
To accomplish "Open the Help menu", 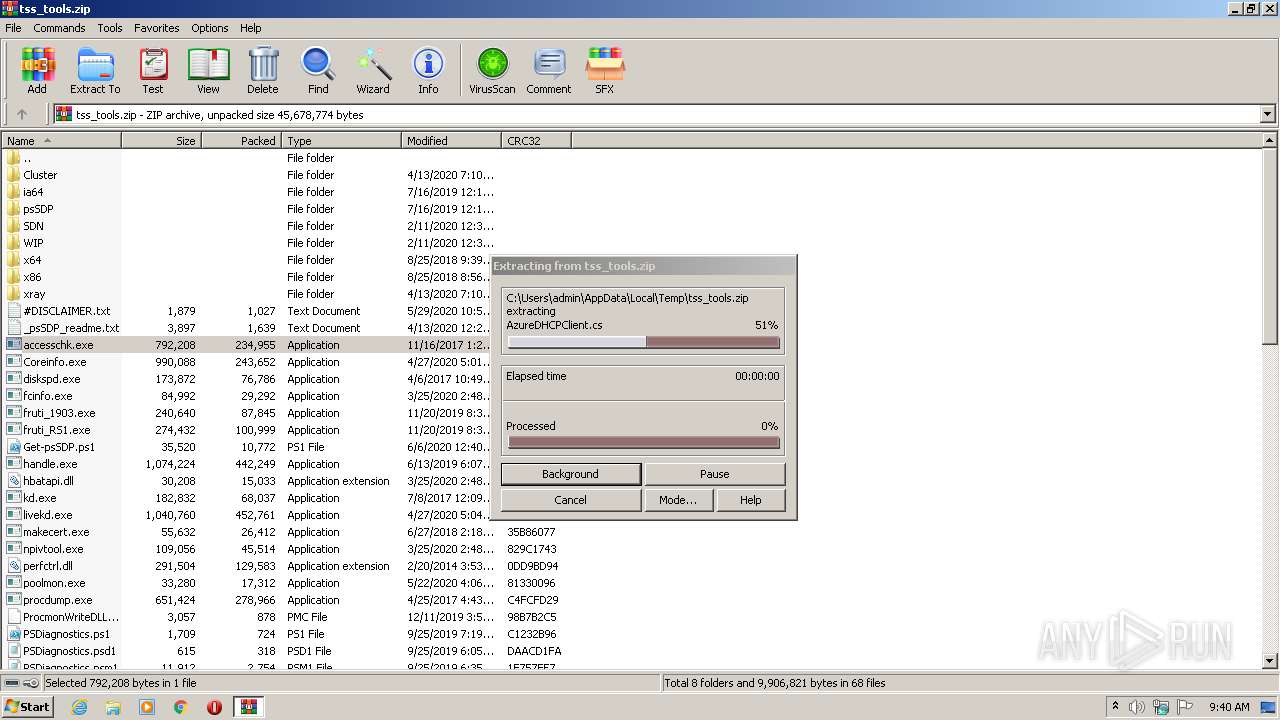I will tap(251, 28).
